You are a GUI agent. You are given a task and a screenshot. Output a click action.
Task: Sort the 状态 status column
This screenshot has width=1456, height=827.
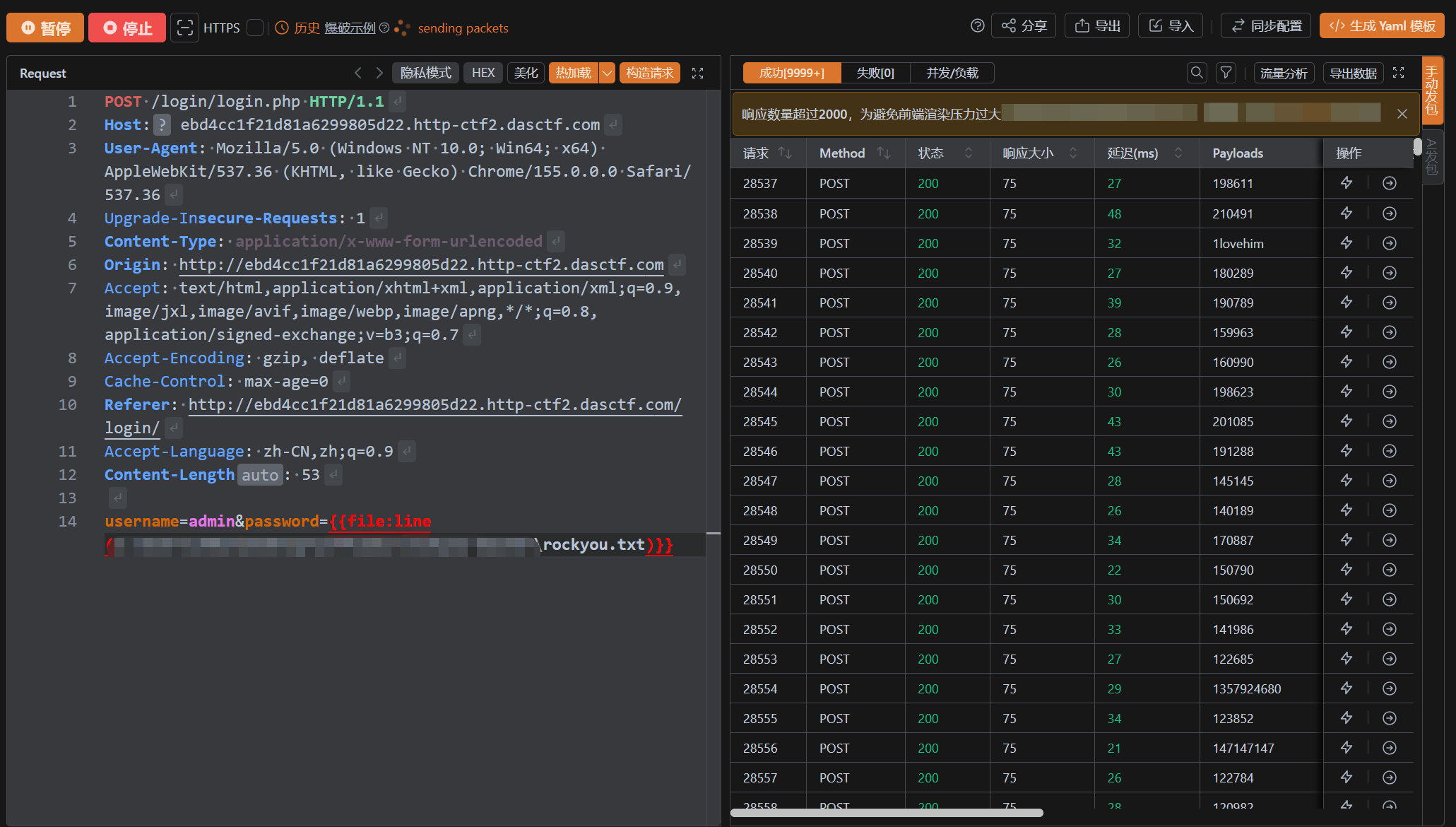[969, 153]
